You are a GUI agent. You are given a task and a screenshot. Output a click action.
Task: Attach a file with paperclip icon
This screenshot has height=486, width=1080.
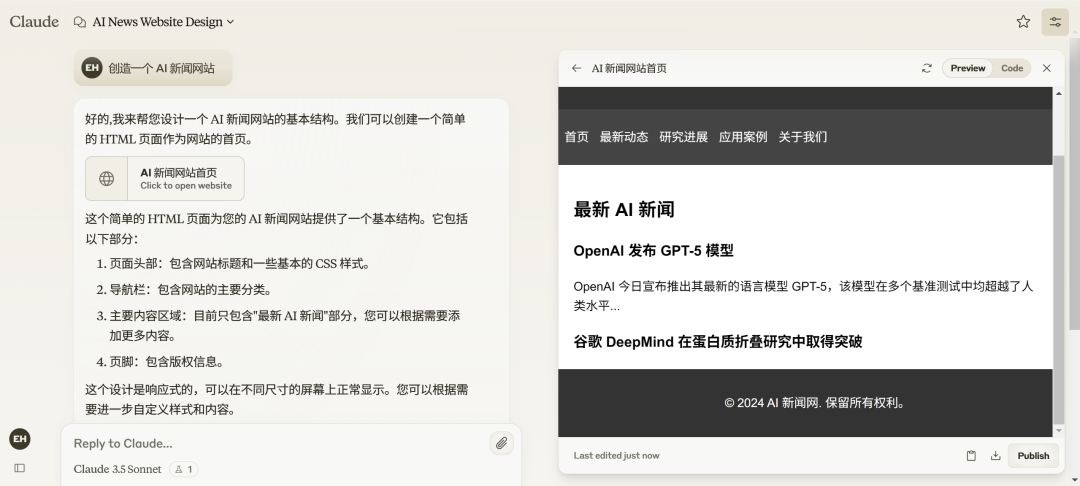501,443
